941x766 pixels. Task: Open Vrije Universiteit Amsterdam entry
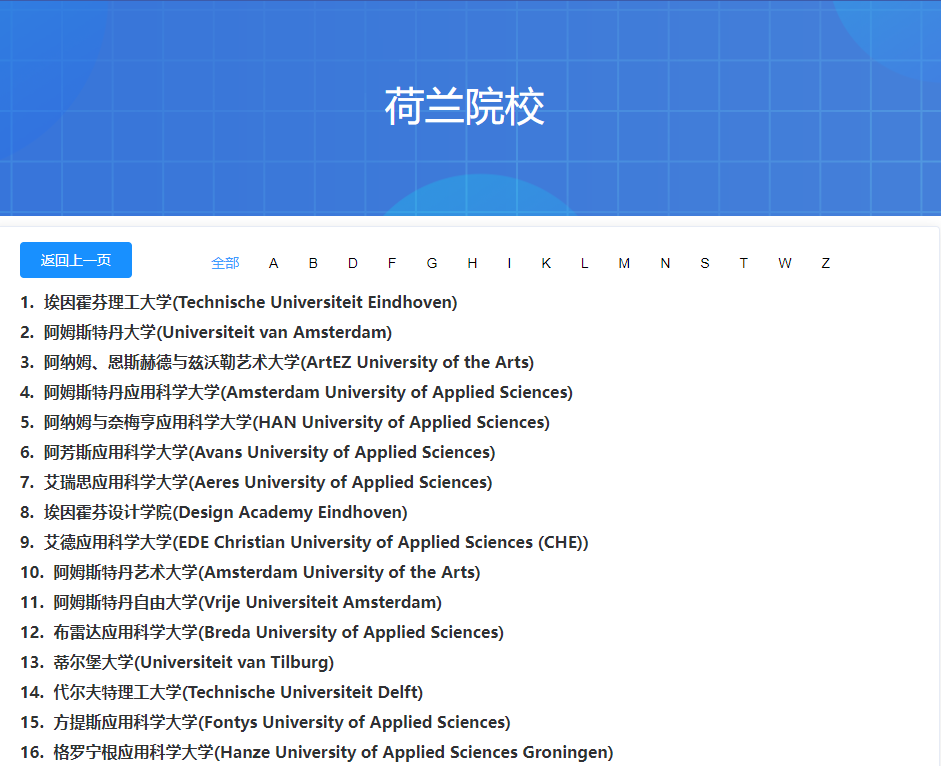(x=247, y=602)
